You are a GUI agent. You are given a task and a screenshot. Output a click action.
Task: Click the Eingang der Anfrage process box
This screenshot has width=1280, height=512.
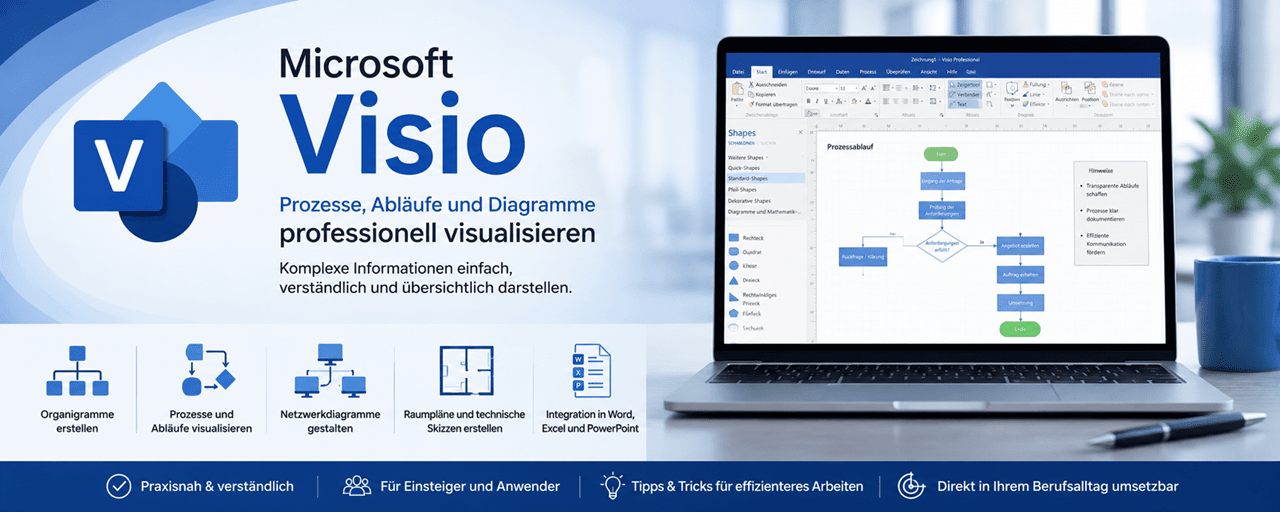[941, 181]
